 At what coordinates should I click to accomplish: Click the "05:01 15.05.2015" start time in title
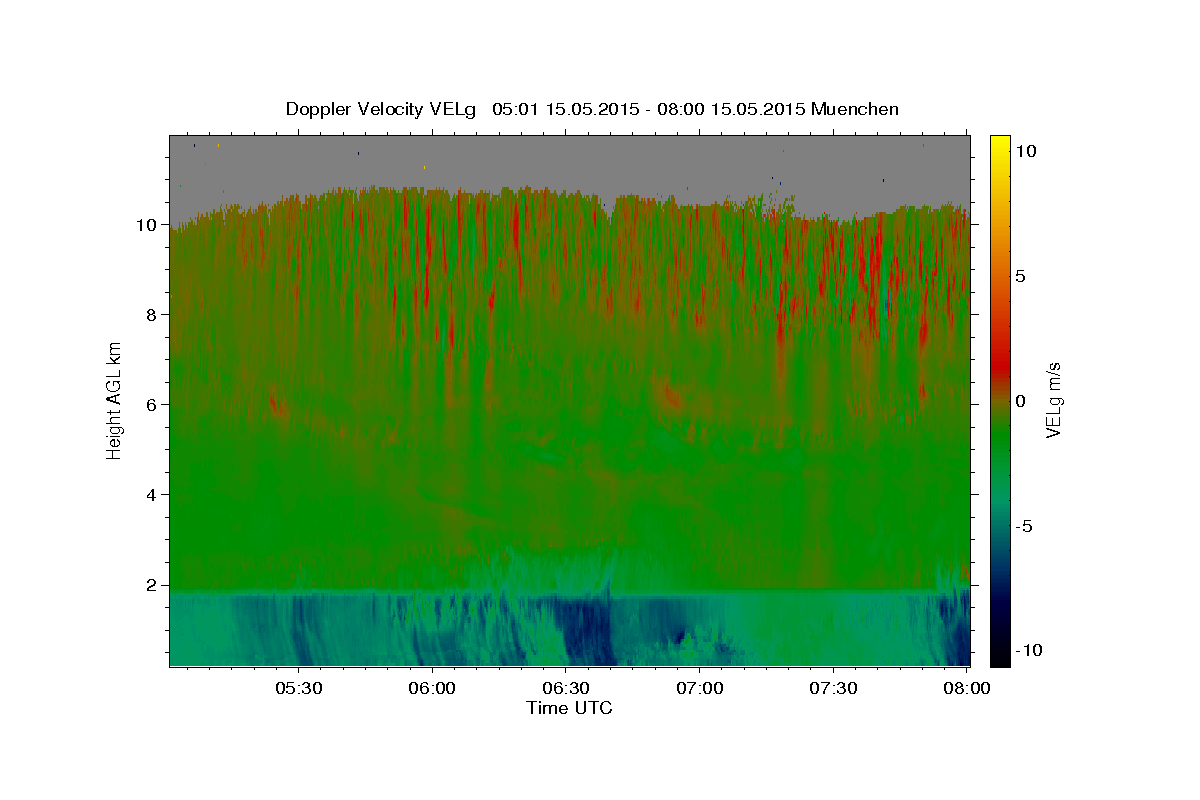(x=565, y=109)
